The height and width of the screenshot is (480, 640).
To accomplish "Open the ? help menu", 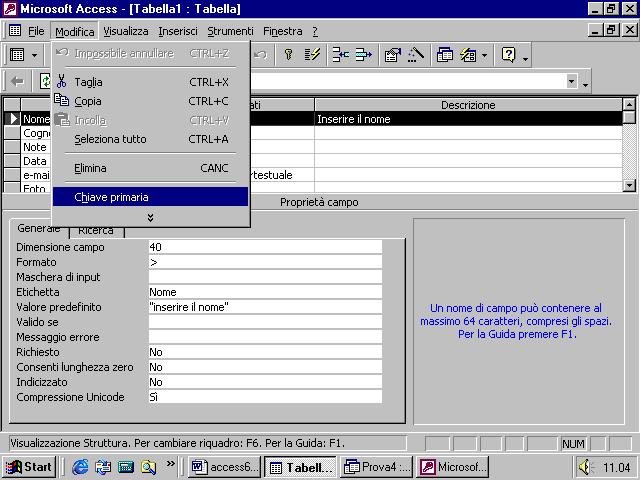I will pyautogui.click(x=315, y=31).
